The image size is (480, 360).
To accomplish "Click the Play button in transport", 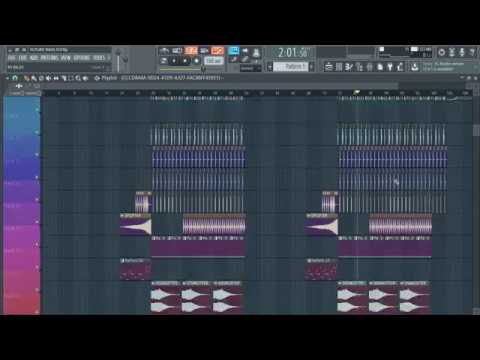I will [x=174, y=61].
